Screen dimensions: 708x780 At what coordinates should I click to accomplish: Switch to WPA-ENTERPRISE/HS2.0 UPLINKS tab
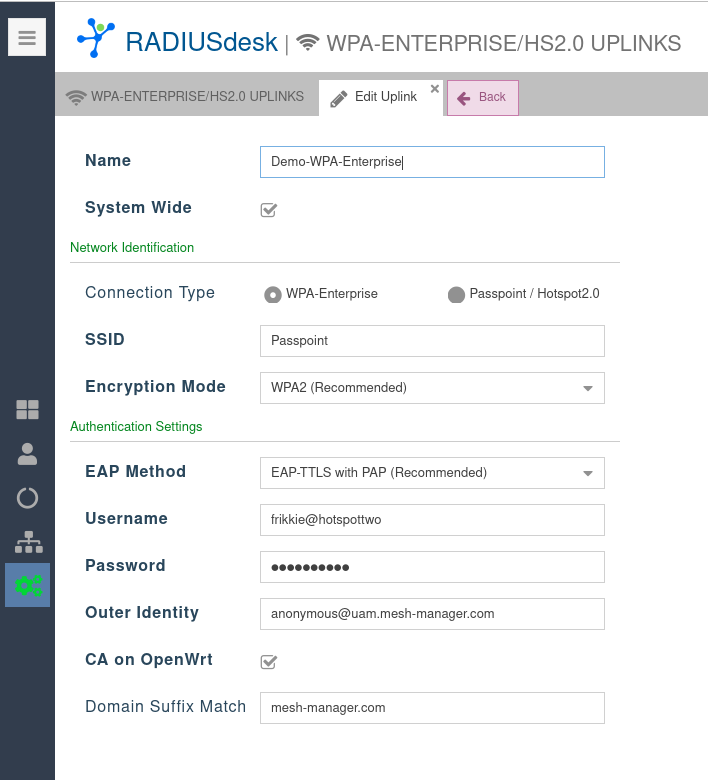[x=185, y=97]
